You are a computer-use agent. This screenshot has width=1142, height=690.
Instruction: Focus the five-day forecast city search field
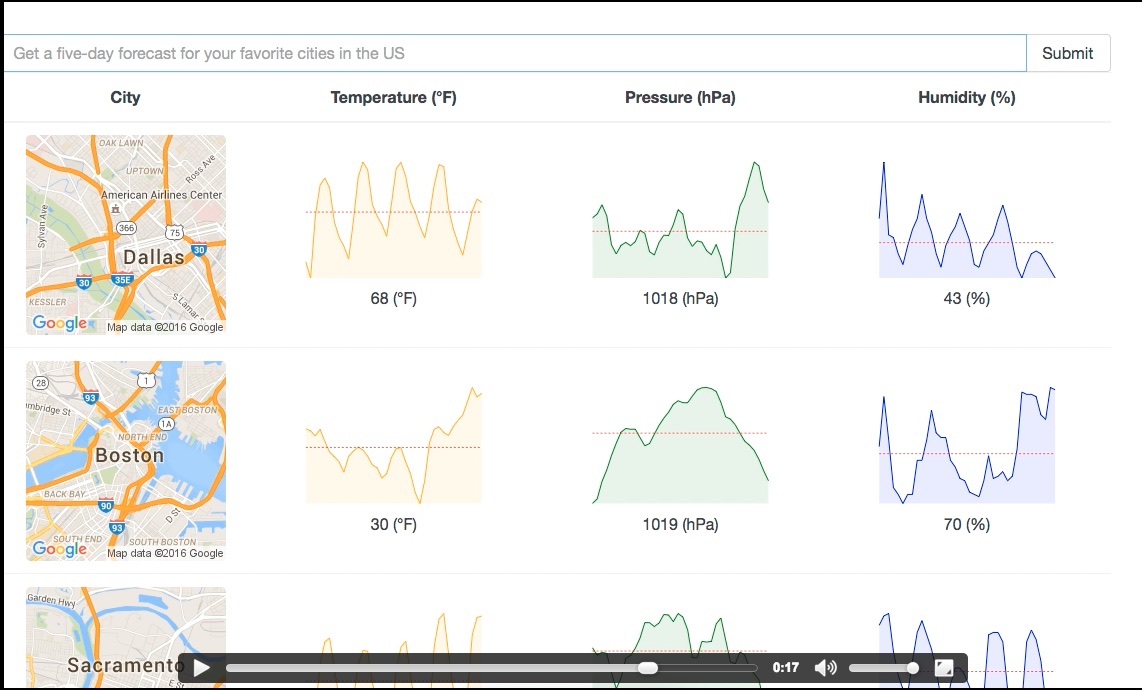[514, 53]
